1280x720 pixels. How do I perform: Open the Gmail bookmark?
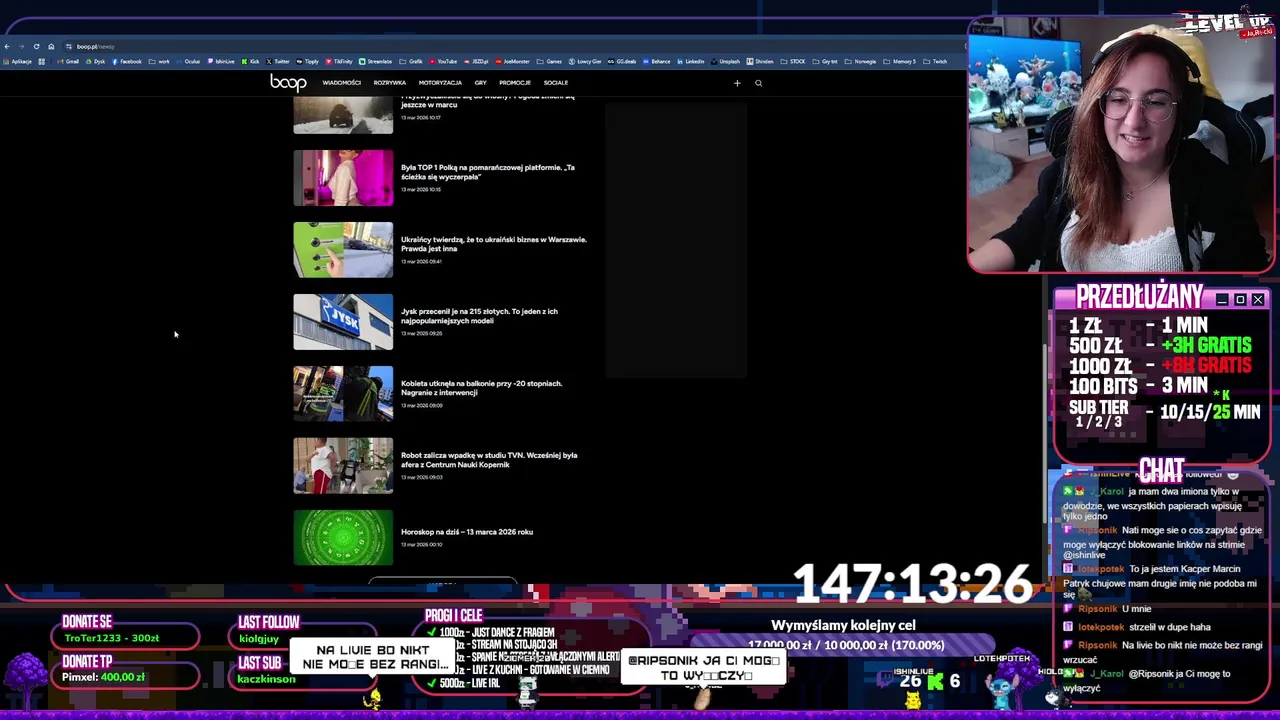[68, 62]
